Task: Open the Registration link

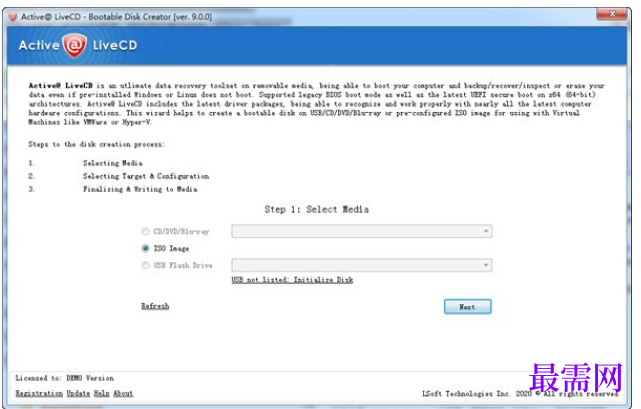Action: click(x=39, y=393)
